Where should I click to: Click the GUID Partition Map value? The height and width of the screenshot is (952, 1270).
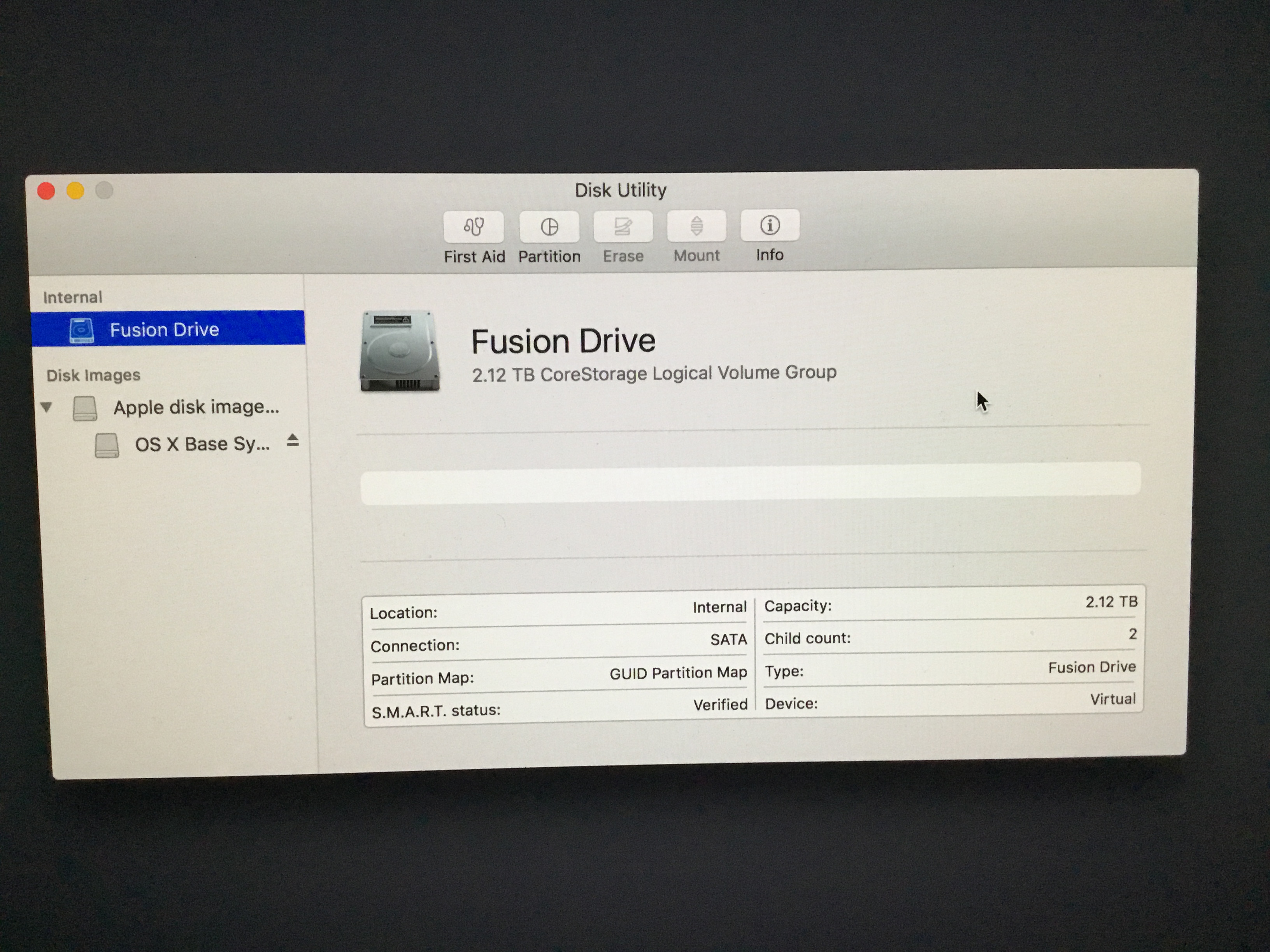pos(678,672)
